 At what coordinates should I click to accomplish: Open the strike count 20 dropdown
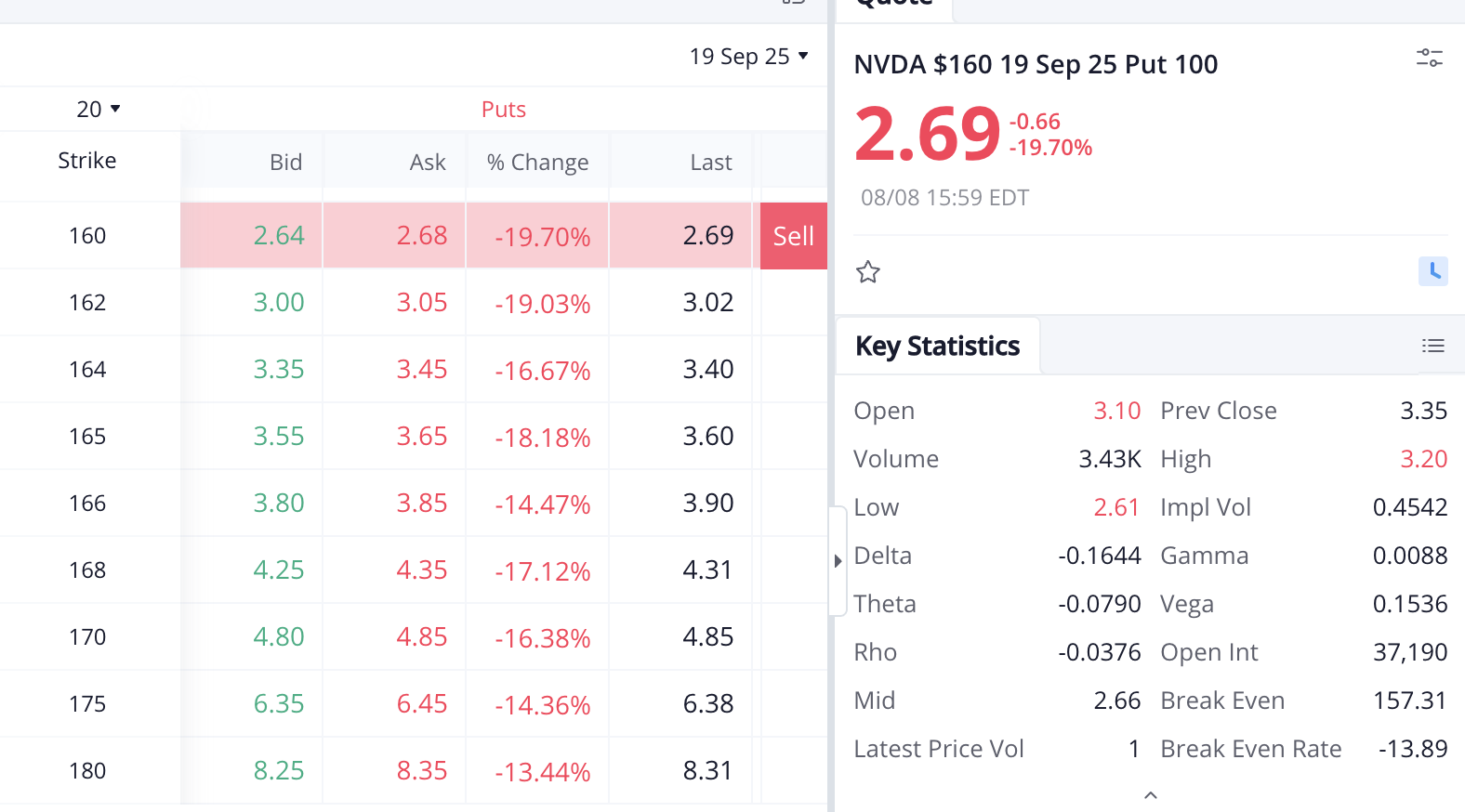(99, 110)
